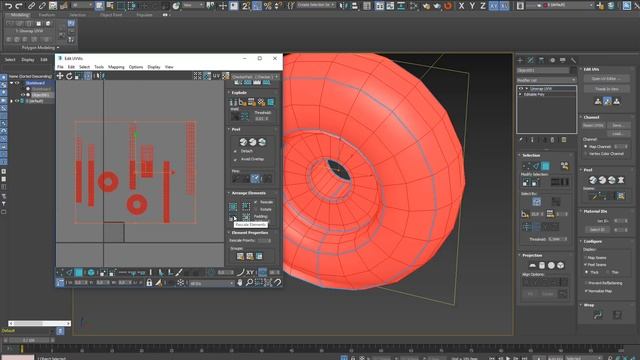This screenshot has width=640, height=360.
Task: Toggle Unwrap UVW modifier eye visibility in stack
Action: tap(520, 89)
